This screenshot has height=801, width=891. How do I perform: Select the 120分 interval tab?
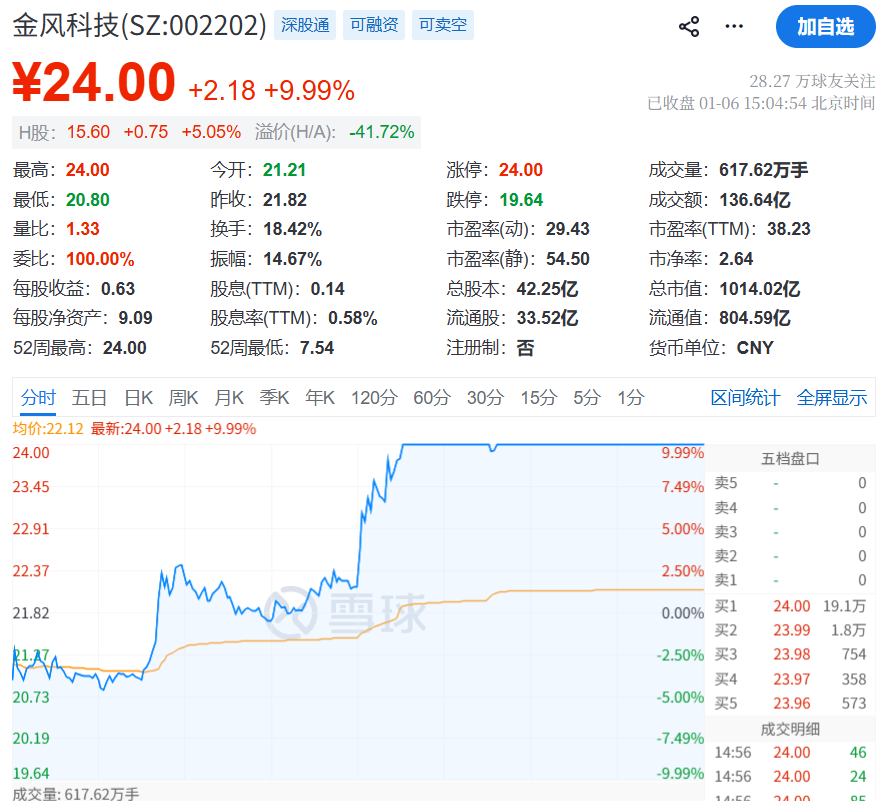tap(374, 398)
